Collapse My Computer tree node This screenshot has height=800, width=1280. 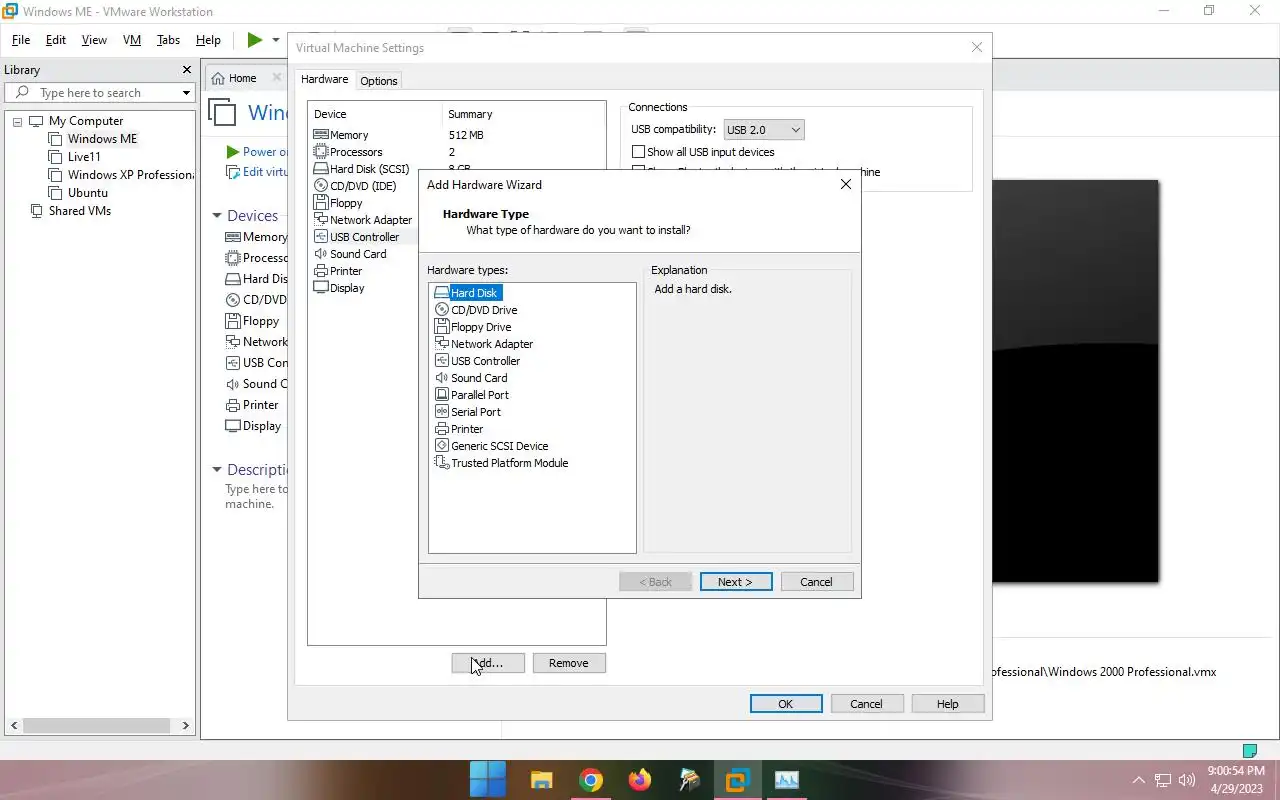(x=17, y=122)
